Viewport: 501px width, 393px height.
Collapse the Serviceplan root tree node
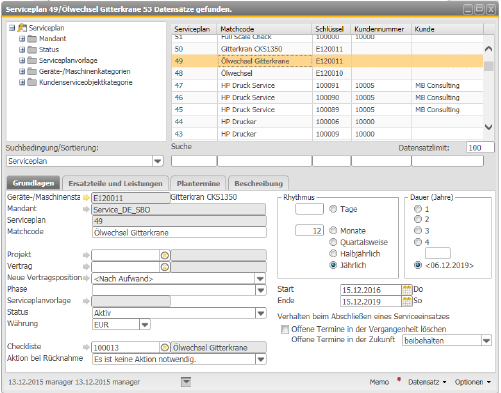click(x=12, y=28)
